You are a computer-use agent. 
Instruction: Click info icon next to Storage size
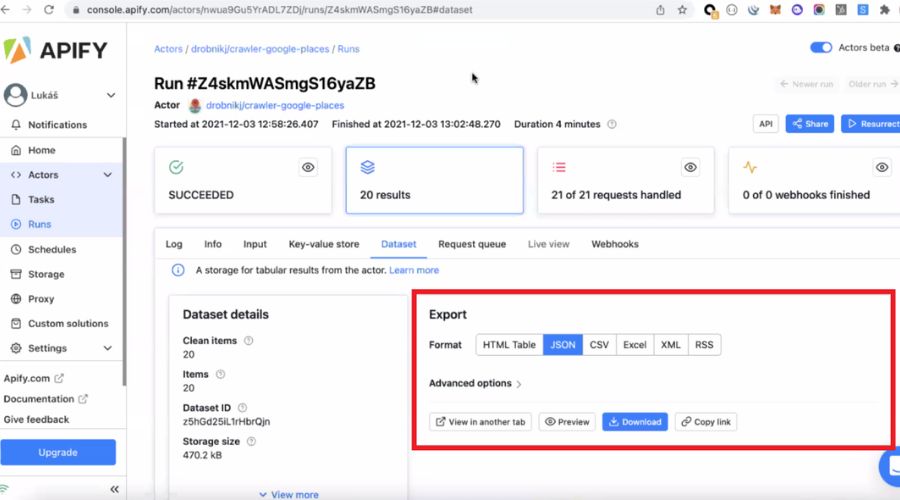point(251,441)
